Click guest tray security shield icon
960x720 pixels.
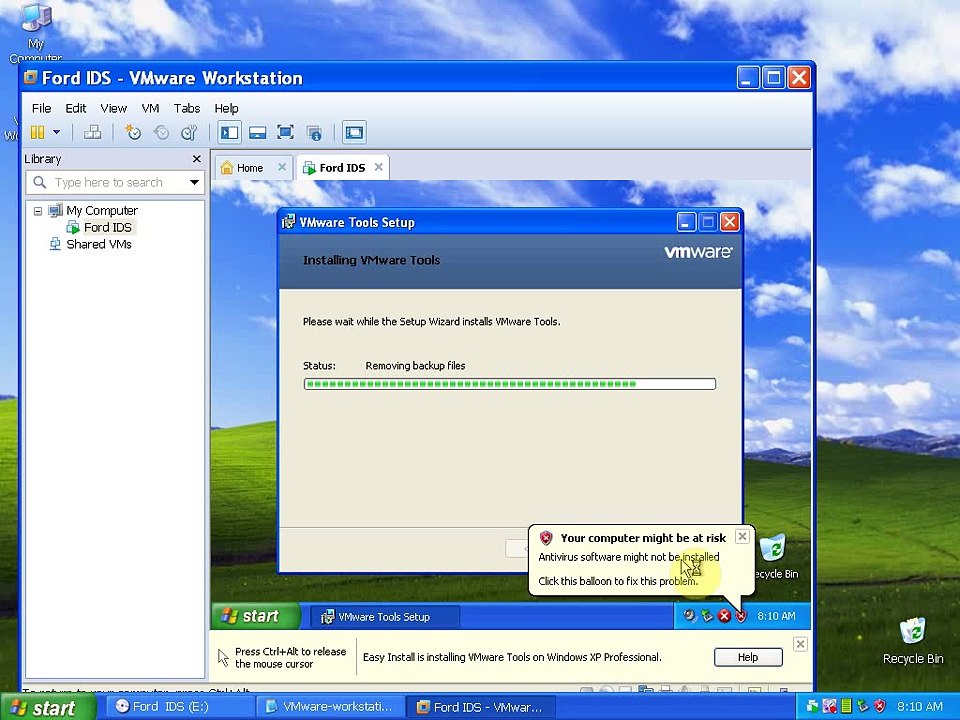click(740, 616)
